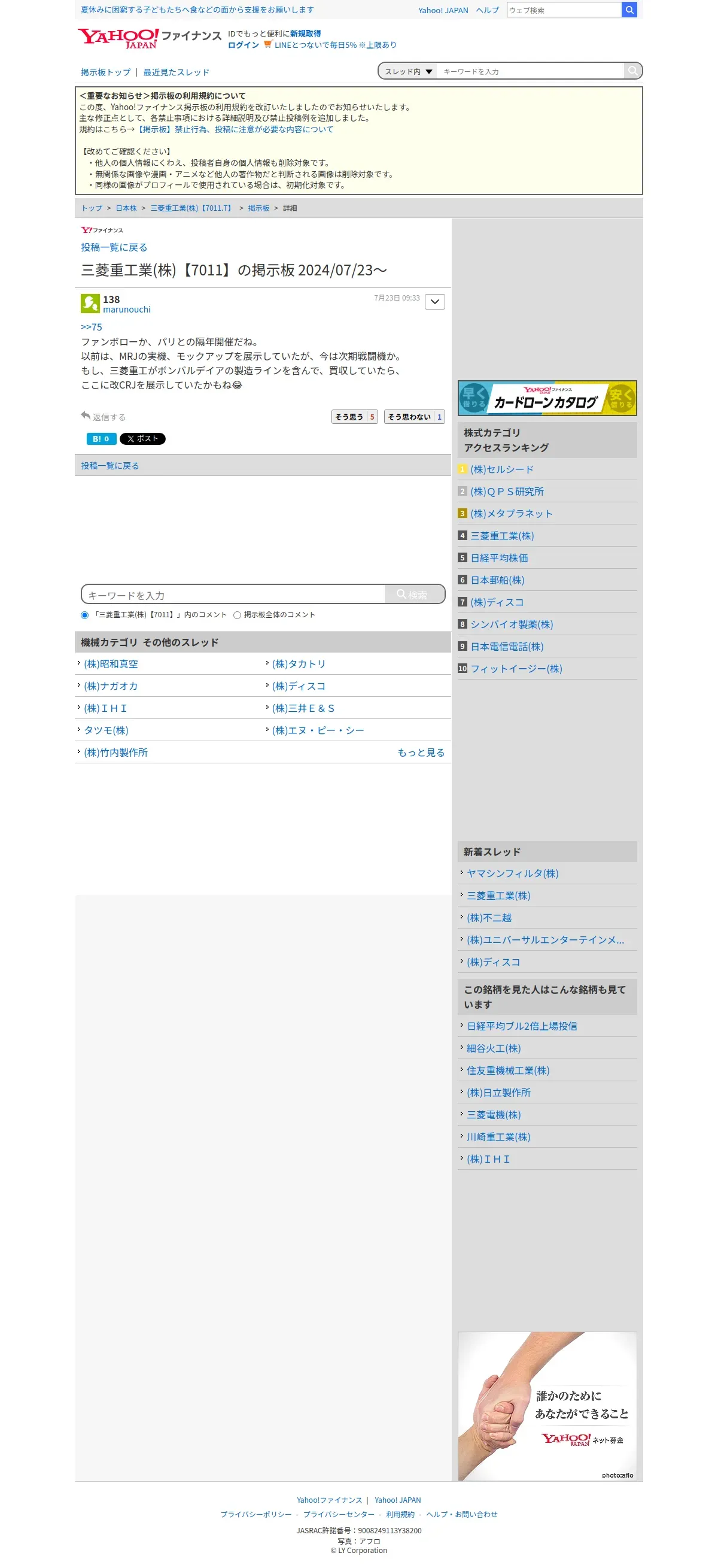The image size is (718, 1568).
Task: Open new thread (株)ユニバーサルエンターテインメ...
Action: (x=545, y=940)
